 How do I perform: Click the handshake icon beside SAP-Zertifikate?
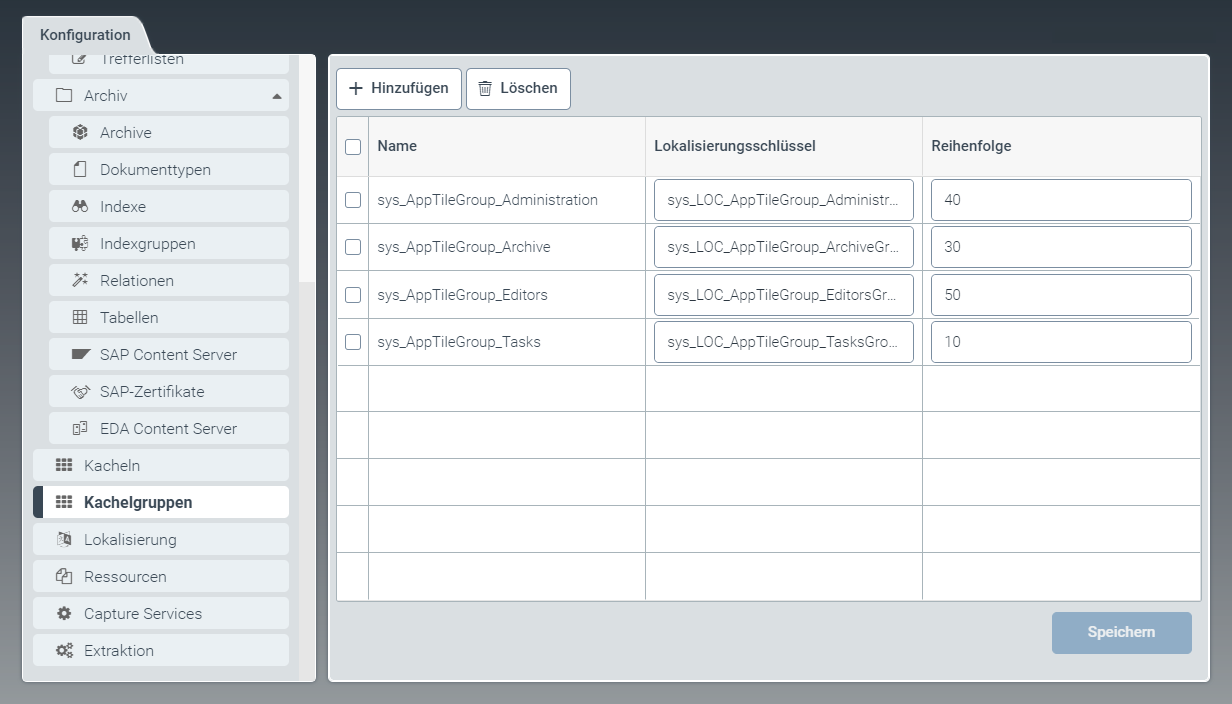point(80,392)
